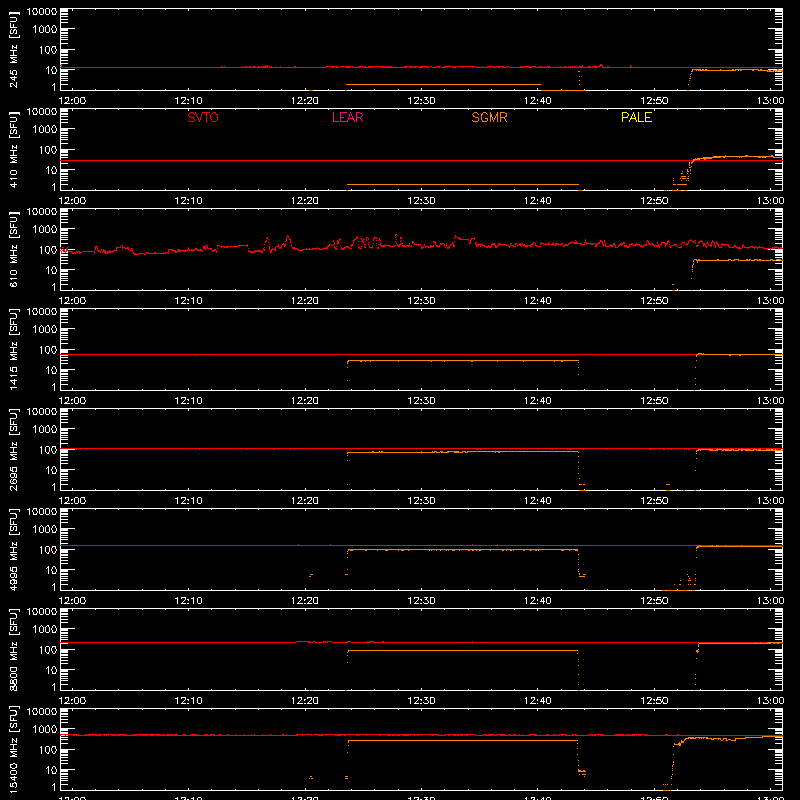Viewport: 800px width, 800px height.
Task: Click 12:30 tick below the 8800 MHz plot
Action: (421, 701)
